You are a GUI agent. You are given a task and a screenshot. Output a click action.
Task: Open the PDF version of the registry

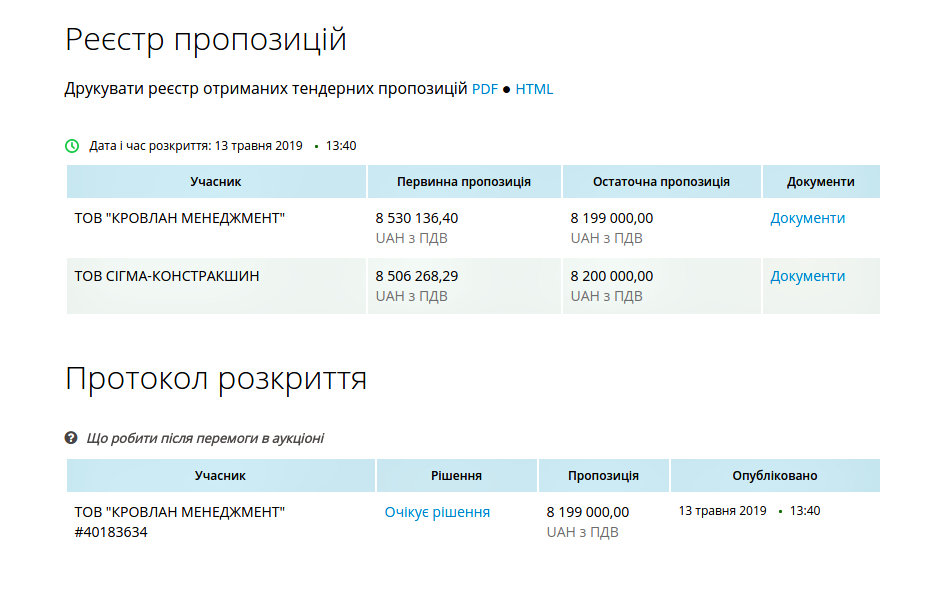pyautogui.click(x=484, y=89)
